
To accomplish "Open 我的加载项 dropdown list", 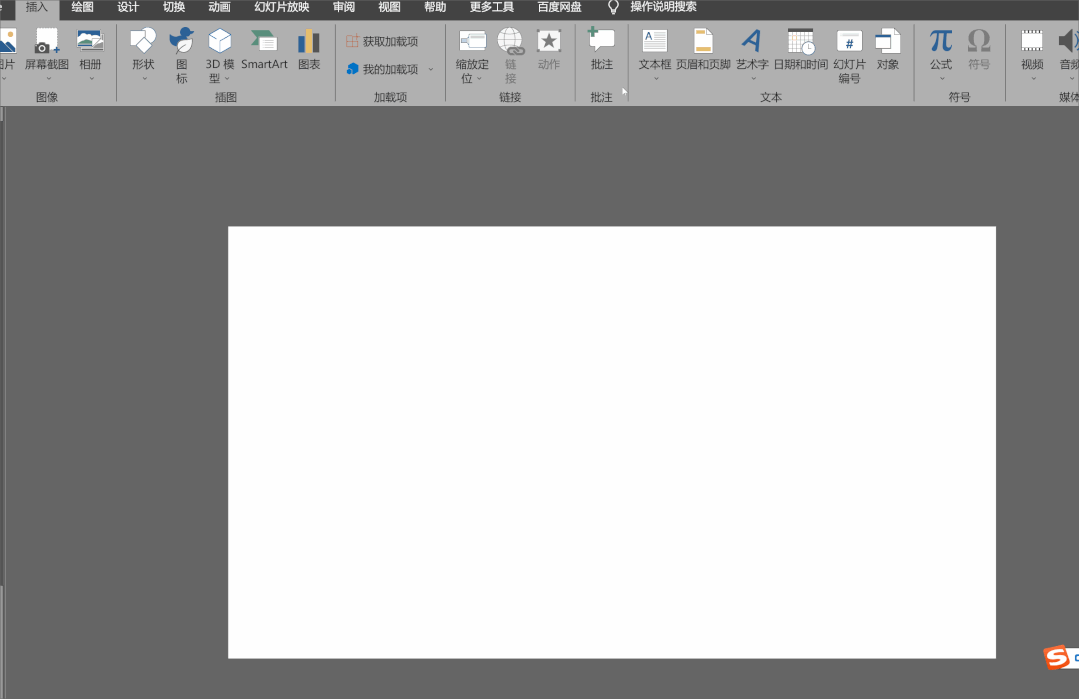I will 431,70.
